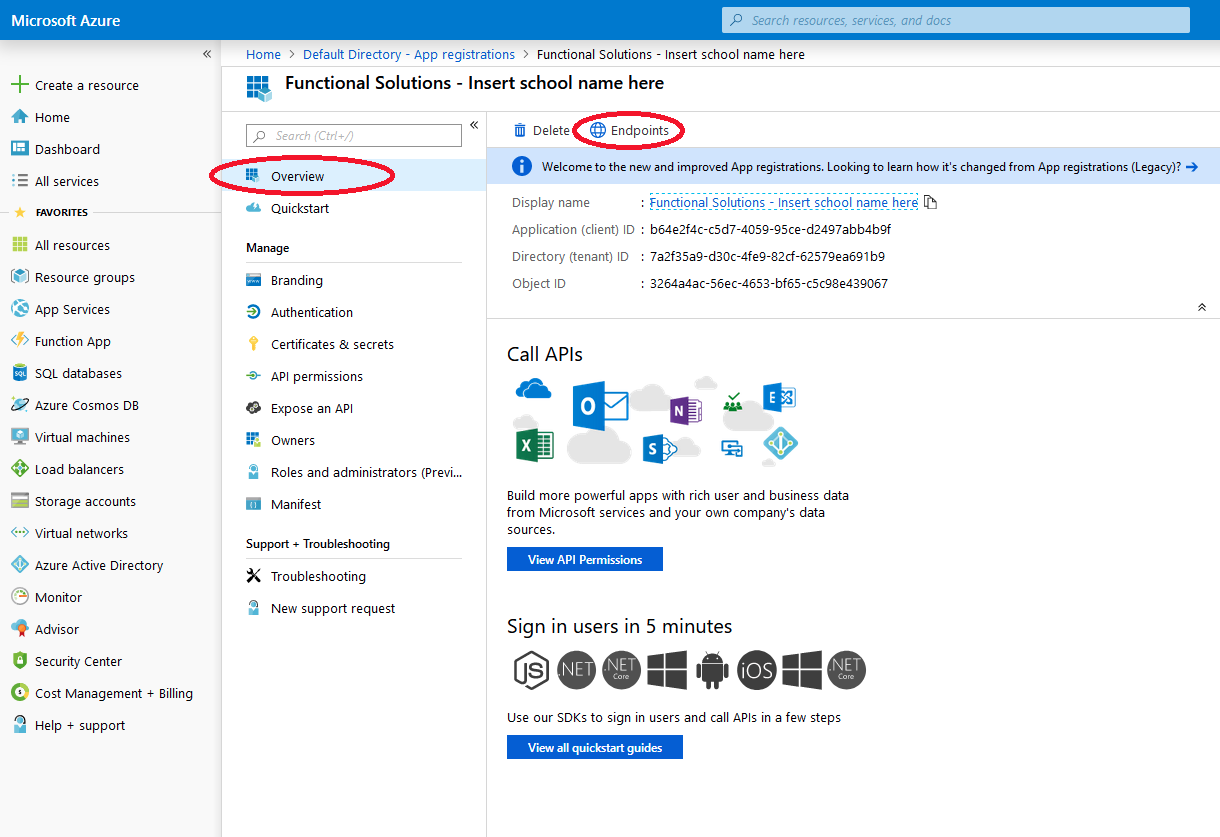The image size is (1220, 837).
Task: Click the Create a resource plus icon
Action: point(19,85)
